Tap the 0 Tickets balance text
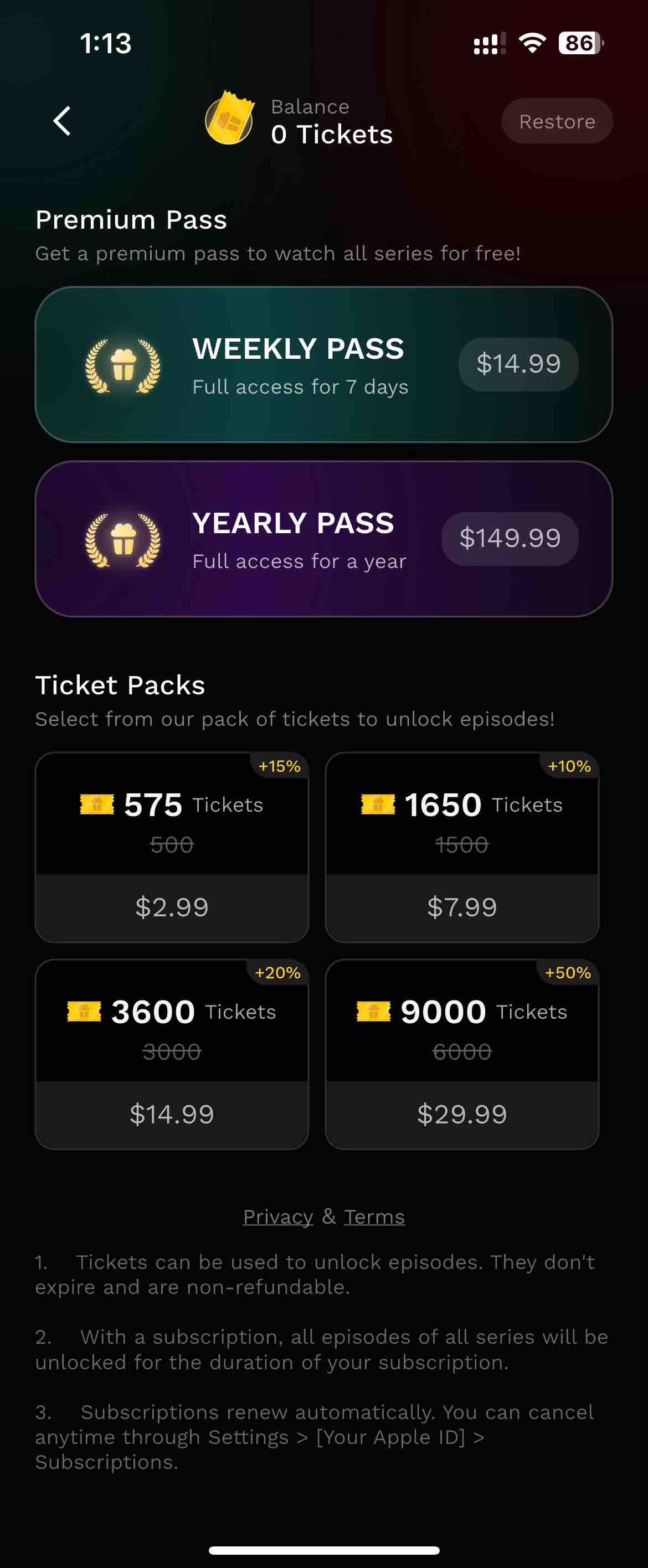Viewport: 648px width, 1568px height. click(332, 135)
